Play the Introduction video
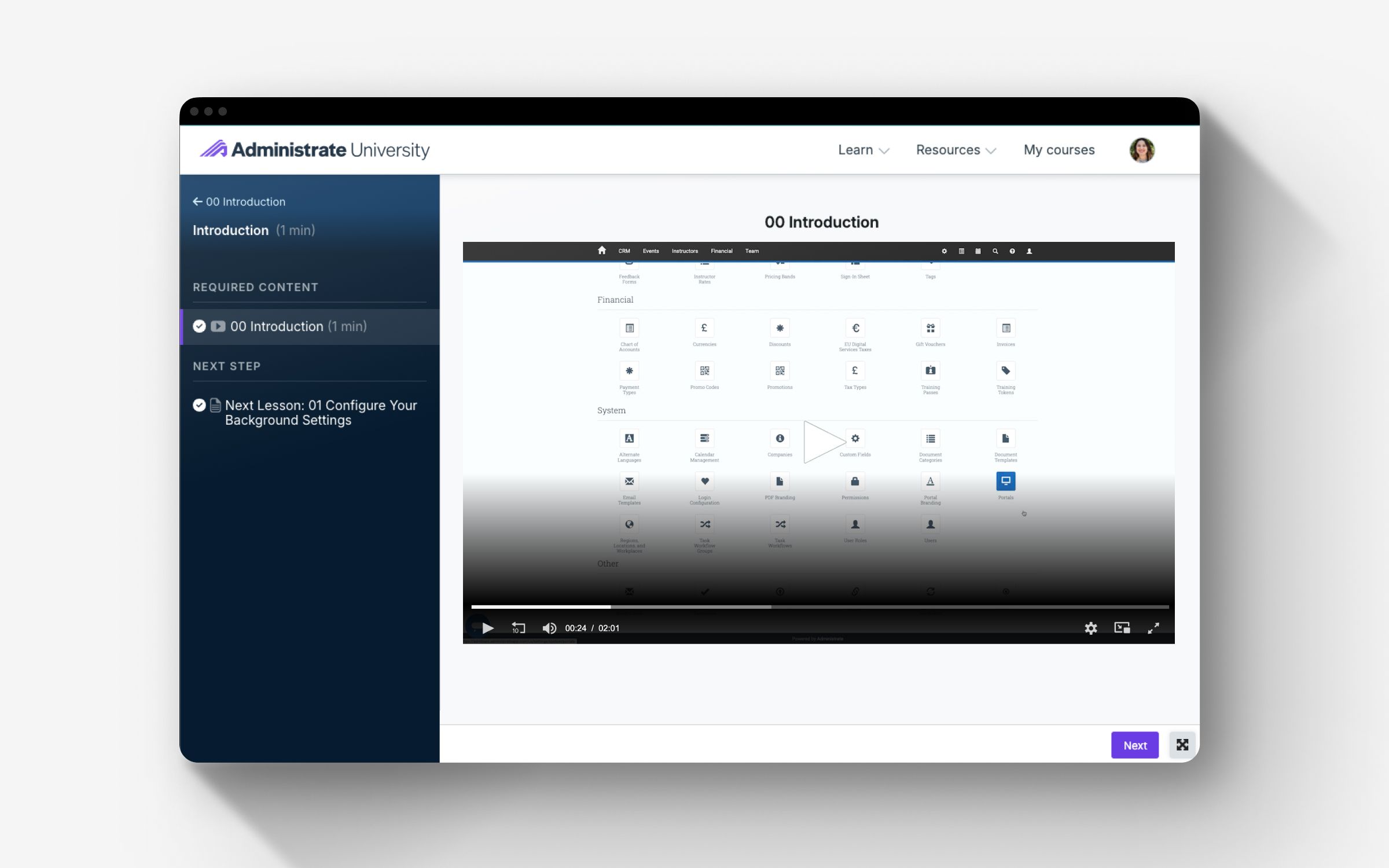This screenshot has height=868, width=1389. [x=488, y=628]
